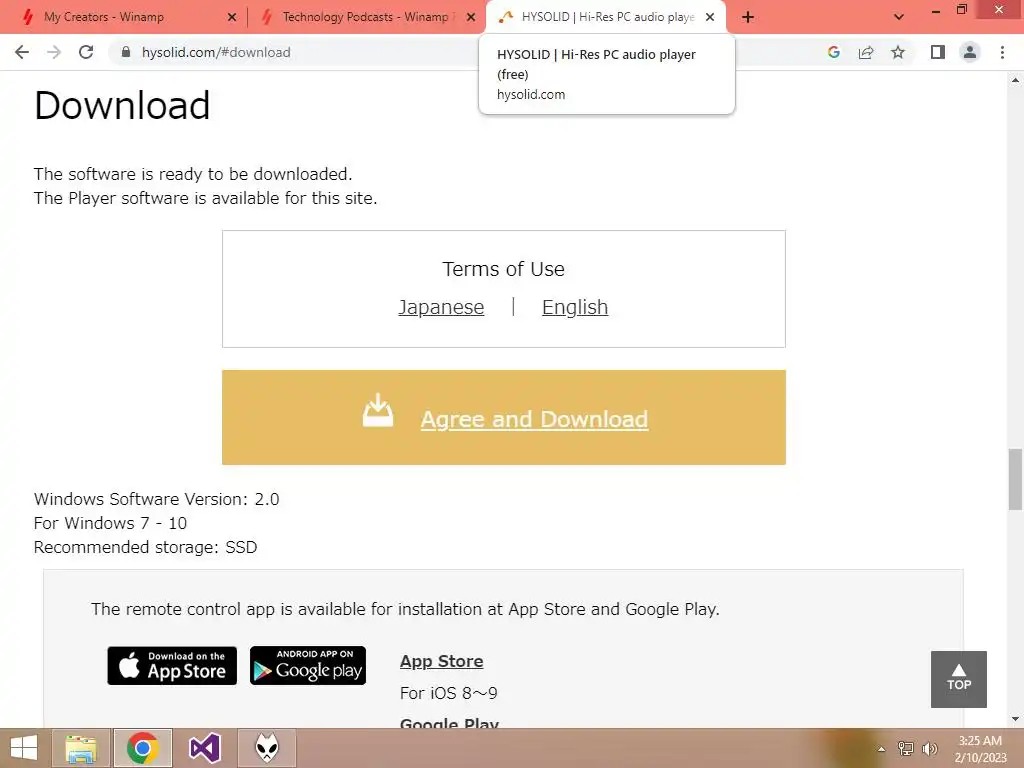Share this page icon
The height and width of the screenshot is (768, 1024).
tap(866, 52)
